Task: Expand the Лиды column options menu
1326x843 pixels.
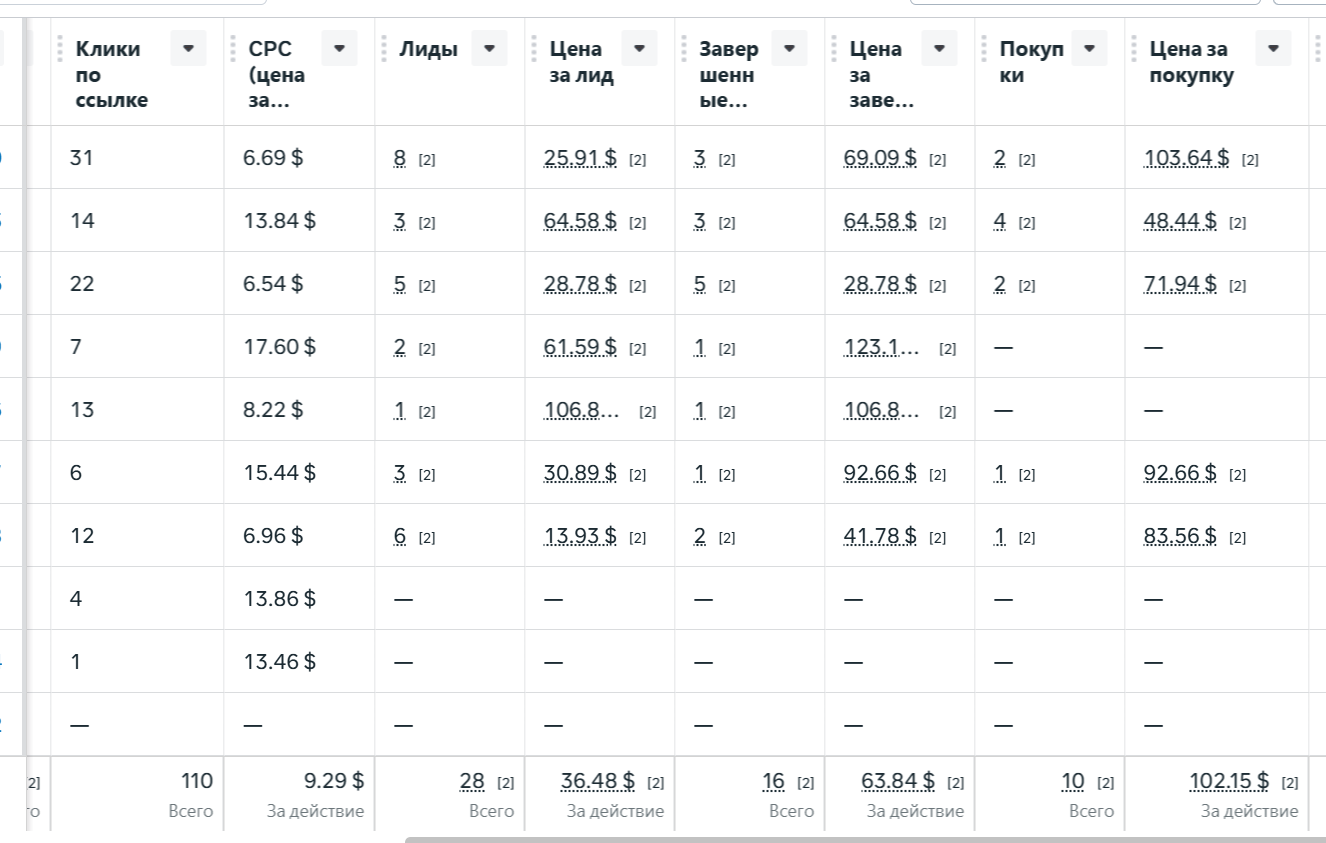Action: coord(489,48)
